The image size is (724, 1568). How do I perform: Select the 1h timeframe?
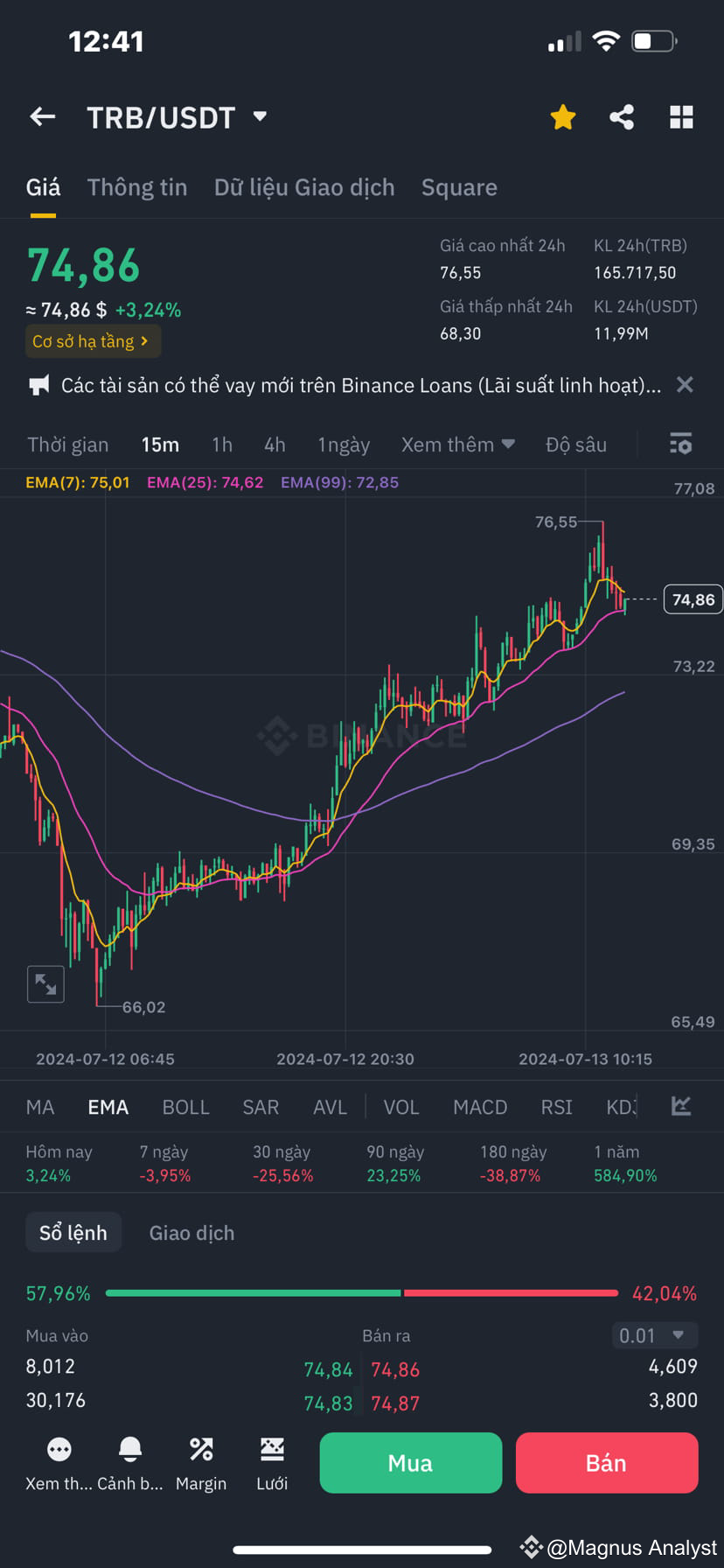(x=222, y=444)
